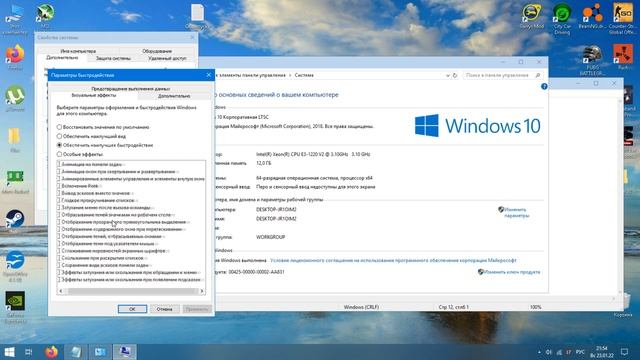Open Предотвращение выполнения данных tab
640x360 pixels.
(x=131, y=89)
